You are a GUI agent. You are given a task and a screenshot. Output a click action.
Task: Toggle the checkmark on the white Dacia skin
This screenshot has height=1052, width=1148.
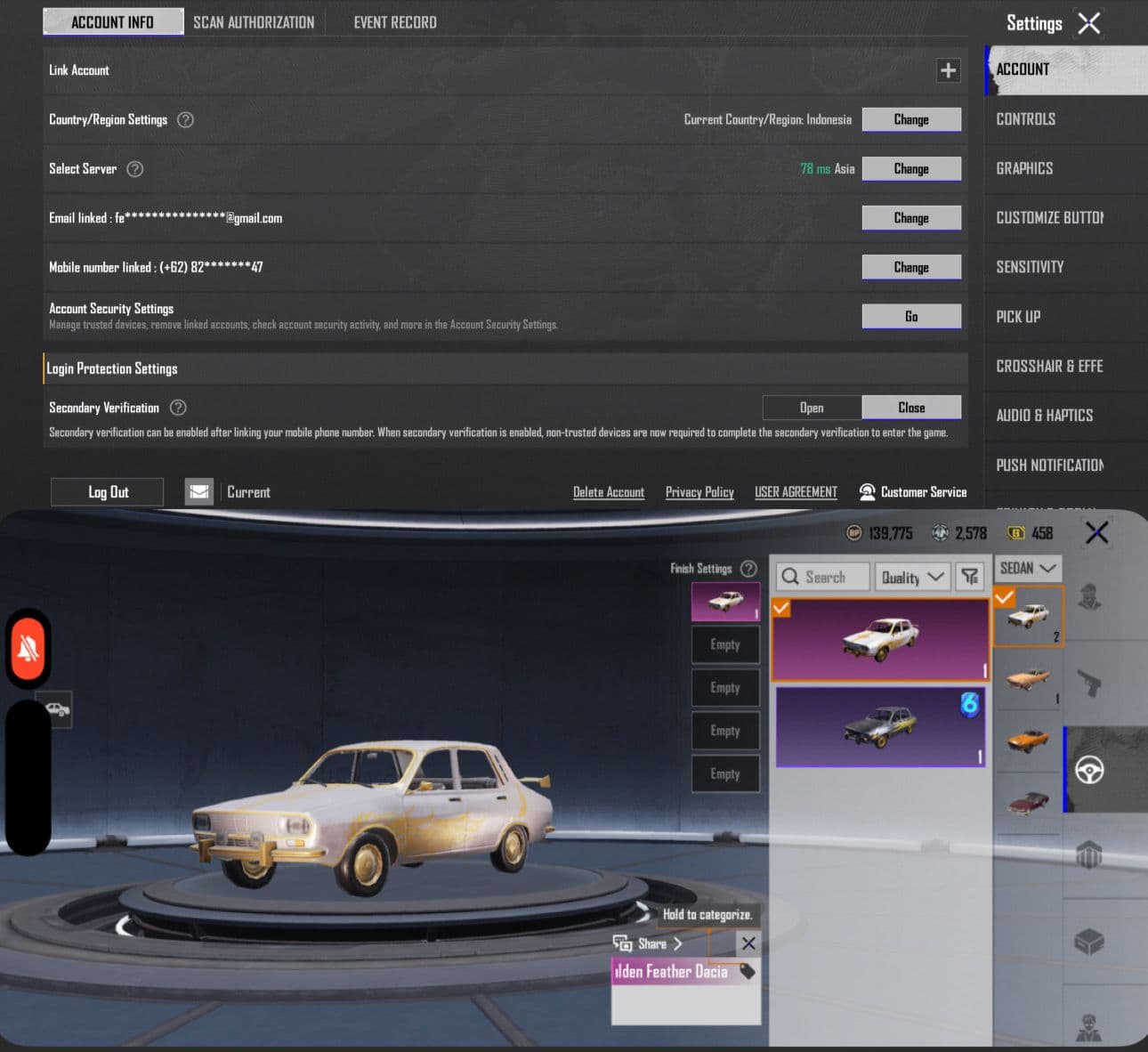781,608
